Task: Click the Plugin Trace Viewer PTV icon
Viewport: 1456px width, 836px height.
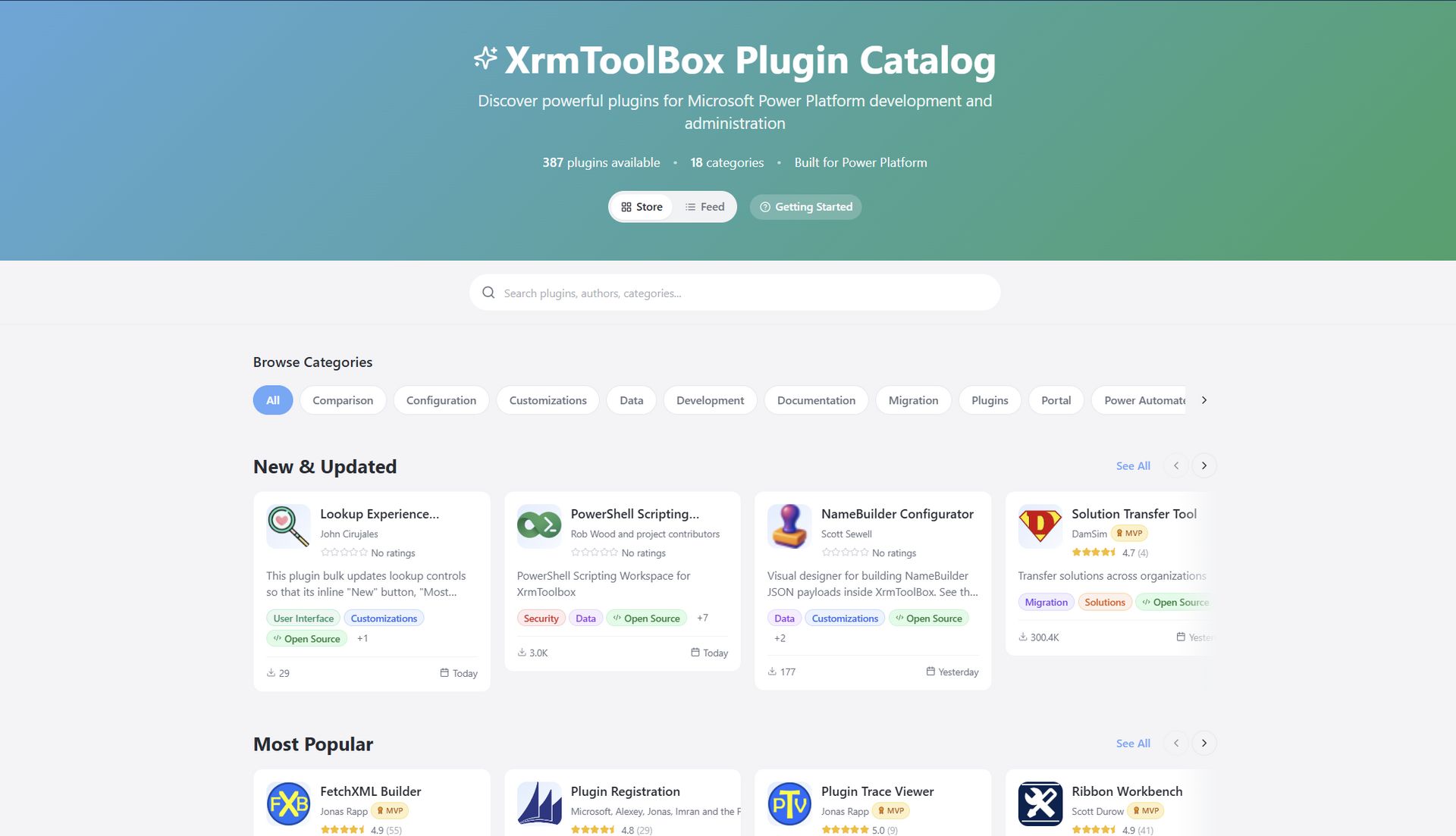Action: pyautogui.click(x=789, y=804)
